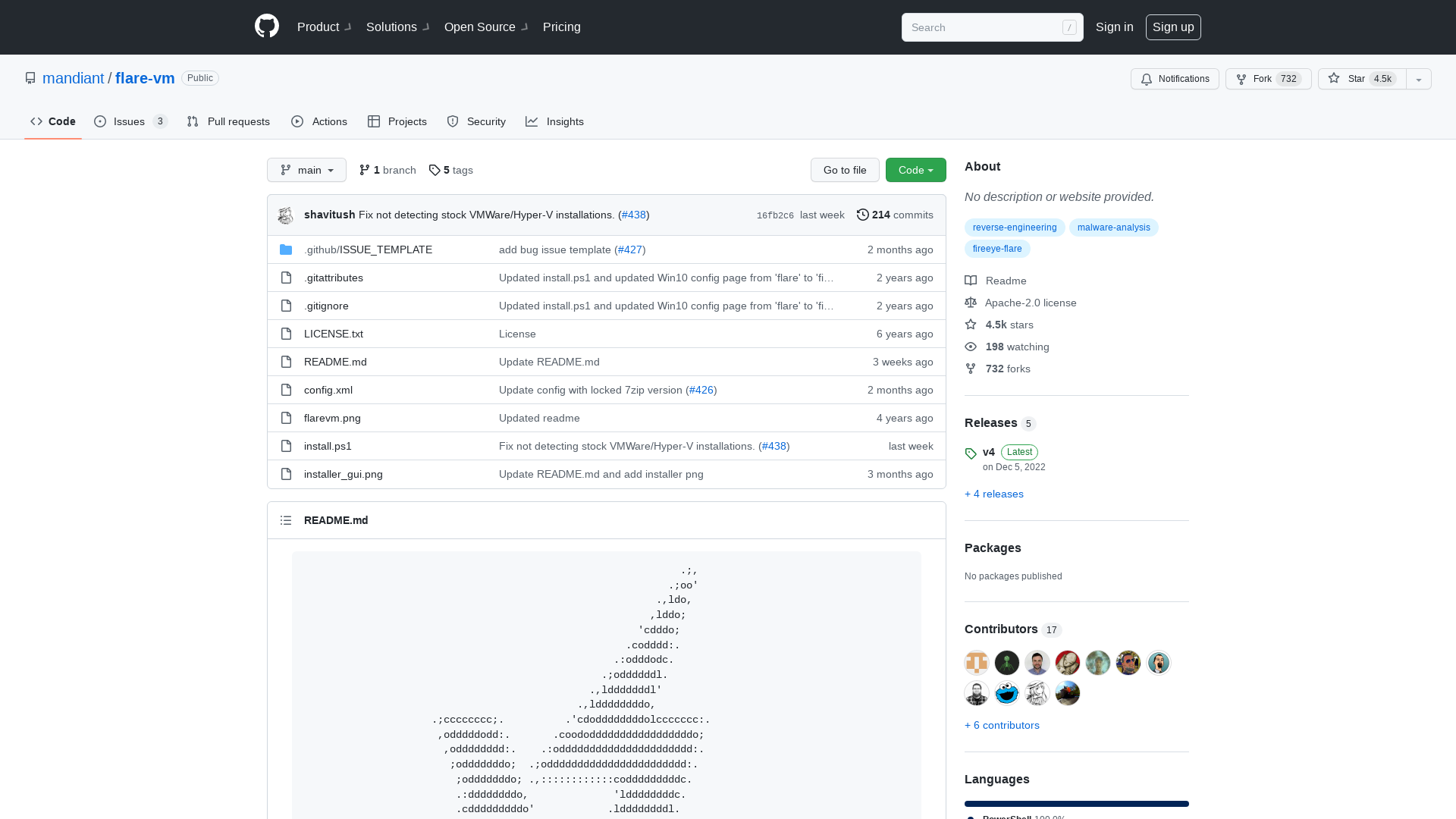Switch to the Security tab
Image resolution: width=1456 pixels, height=819 pixels.
tap(476, 121)
